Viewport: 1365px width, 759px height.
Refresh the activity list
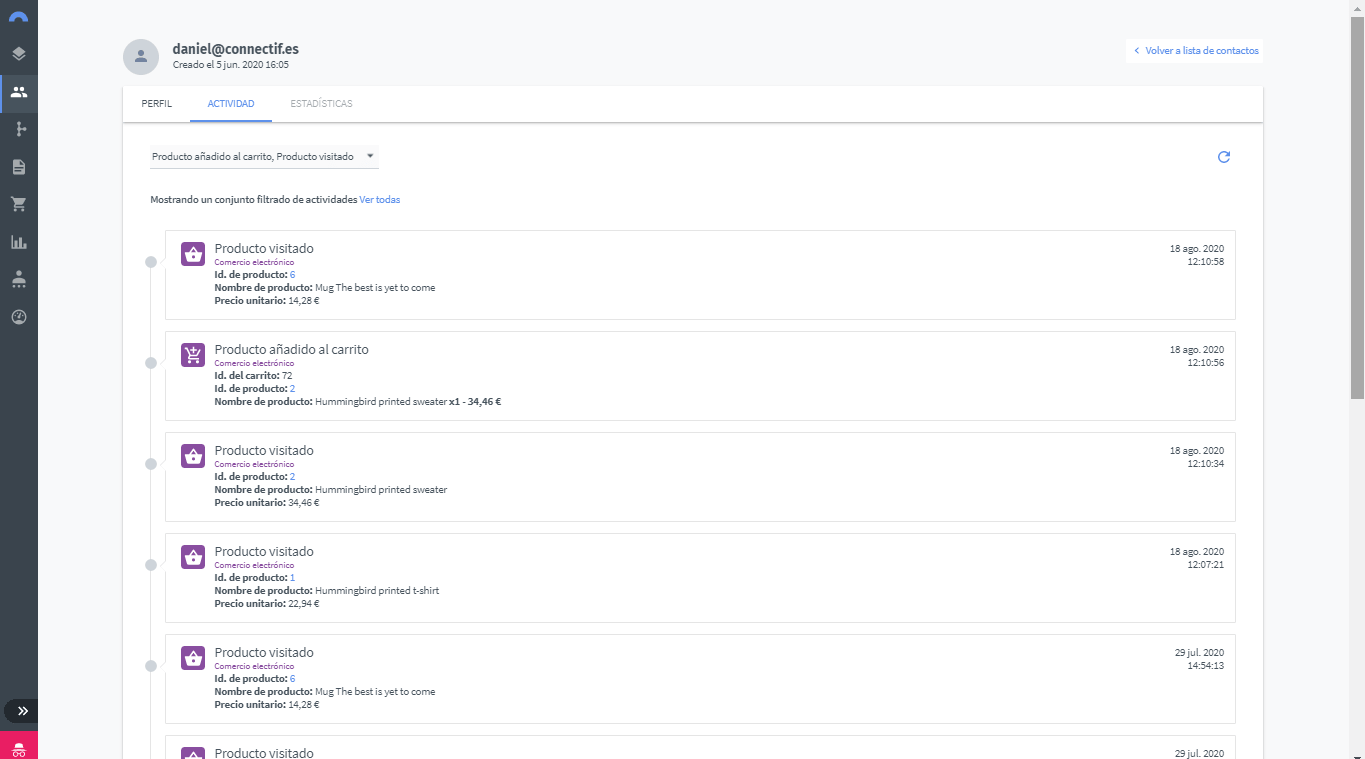point(1224,157)
